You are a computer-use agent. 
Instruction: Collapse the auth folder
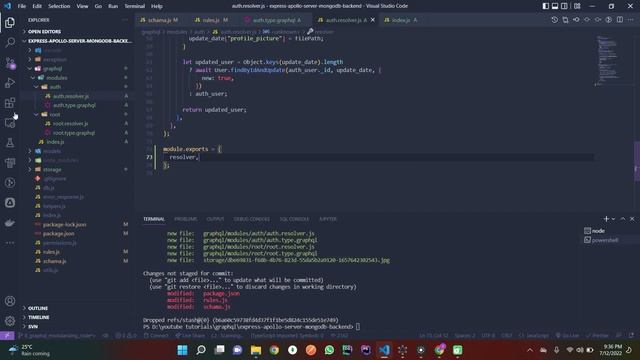pos(76,87)
